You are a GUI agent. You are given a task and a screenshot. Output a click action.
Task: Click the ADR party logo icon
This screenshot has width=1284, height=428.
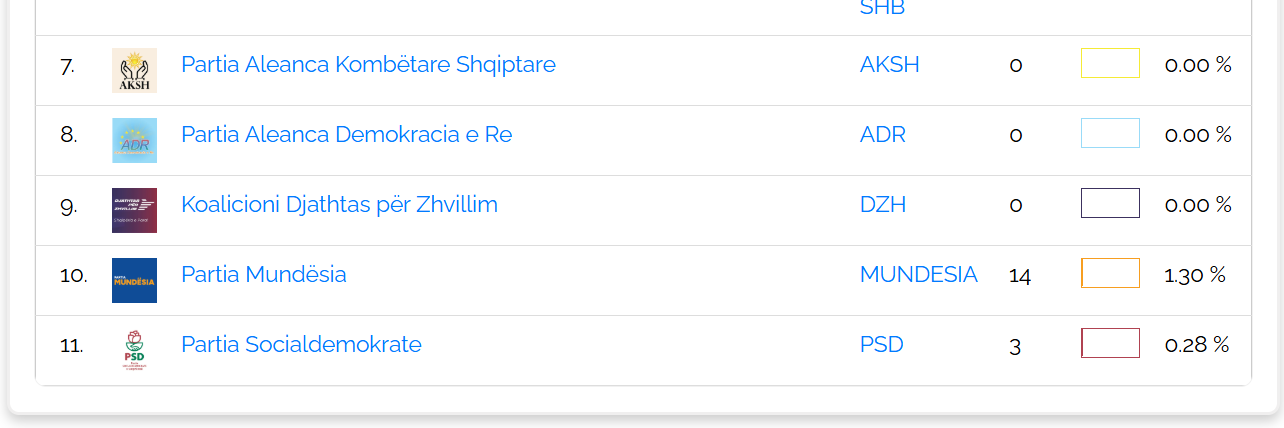pos(134,140)
